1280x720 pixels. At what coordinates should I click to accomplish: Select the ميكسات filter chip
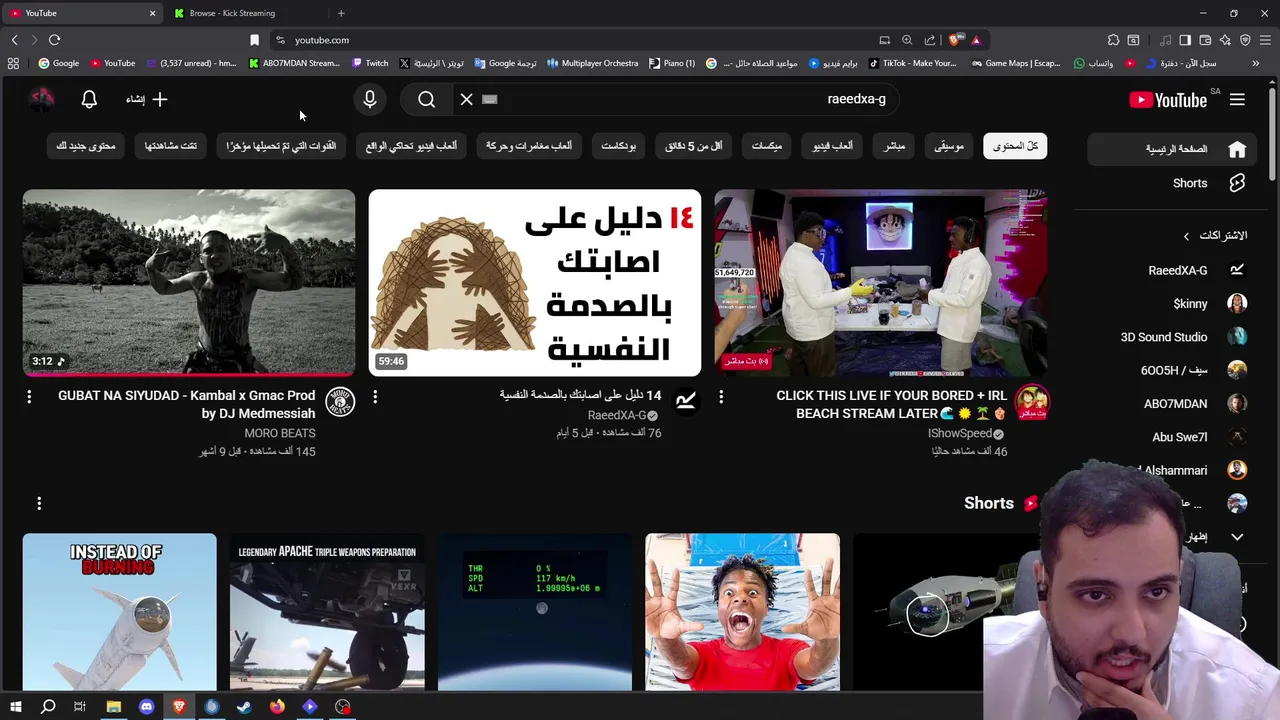(767, 146)
